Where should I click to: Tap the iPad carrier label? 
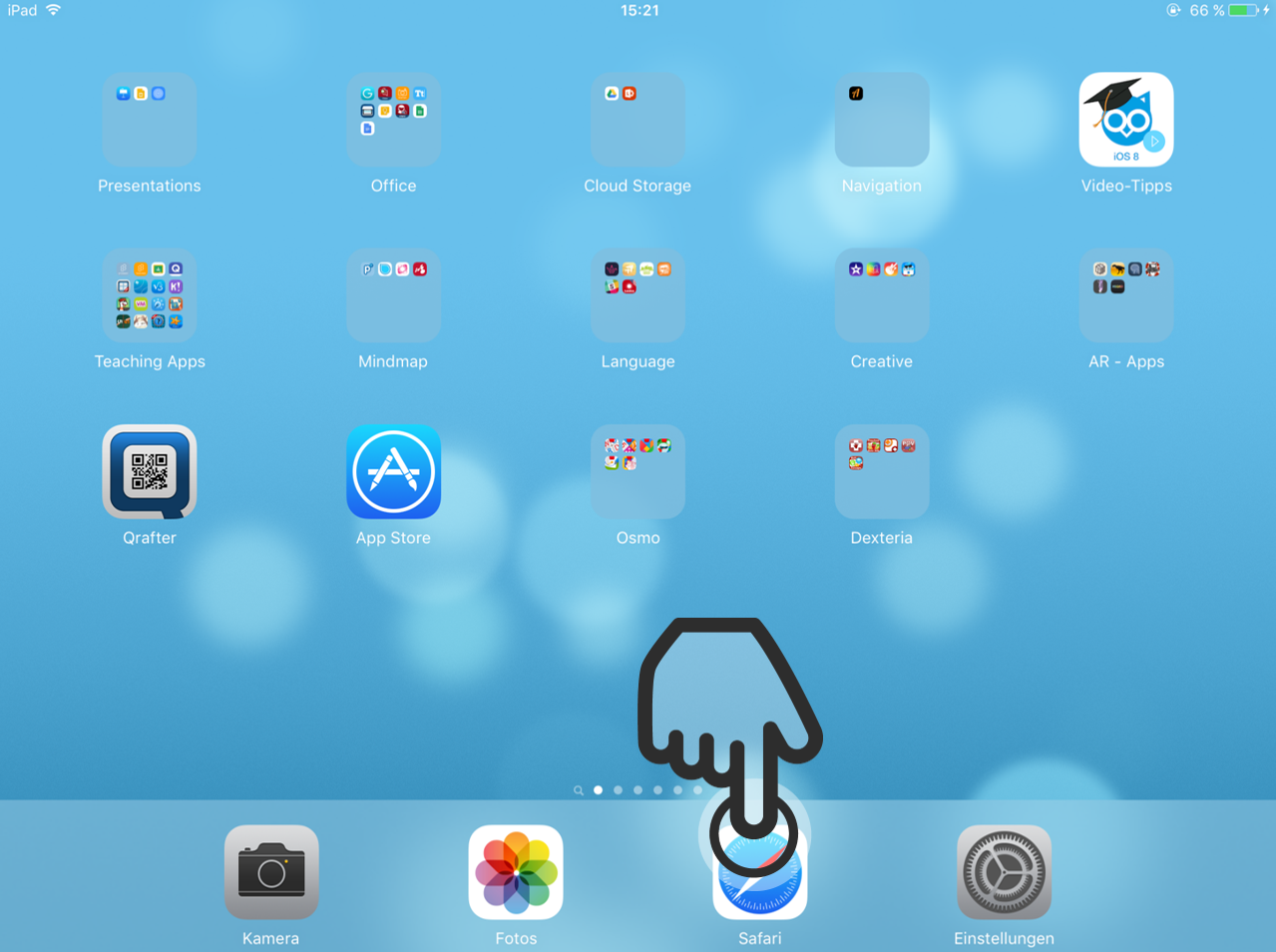pyautogui.click(x=22, y=10)
